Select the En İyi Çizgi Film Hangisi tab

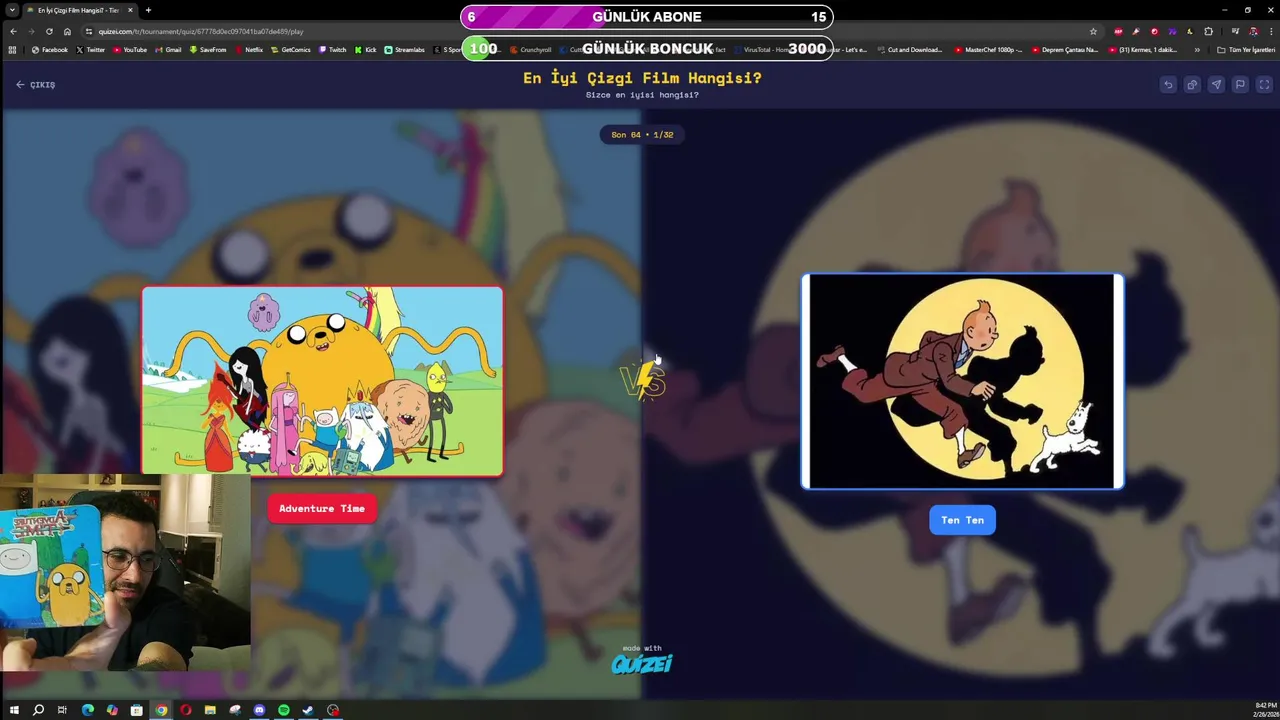(x=78, y=10)
